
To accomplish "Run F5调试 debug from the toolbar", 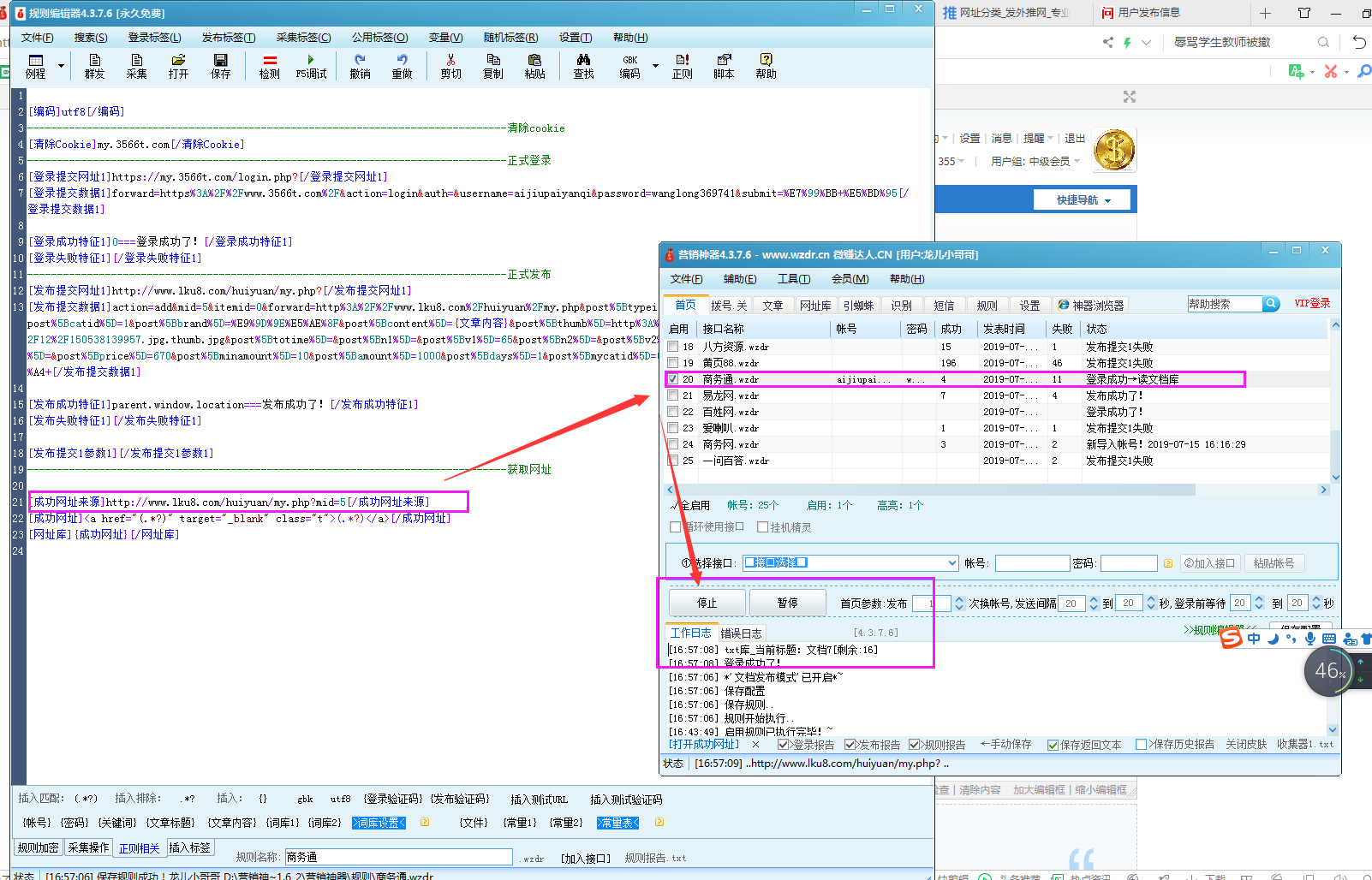I will [x=311, y=66].
